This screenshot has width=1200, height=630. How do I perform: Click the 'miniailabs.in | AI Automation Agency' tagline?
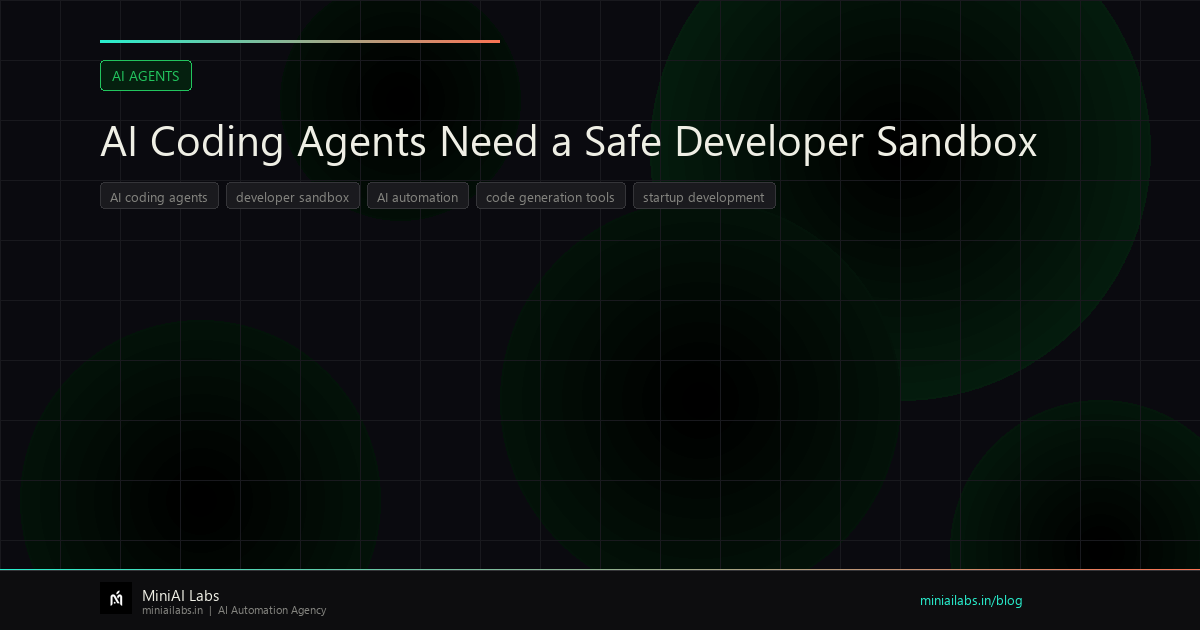pos(234,610)
